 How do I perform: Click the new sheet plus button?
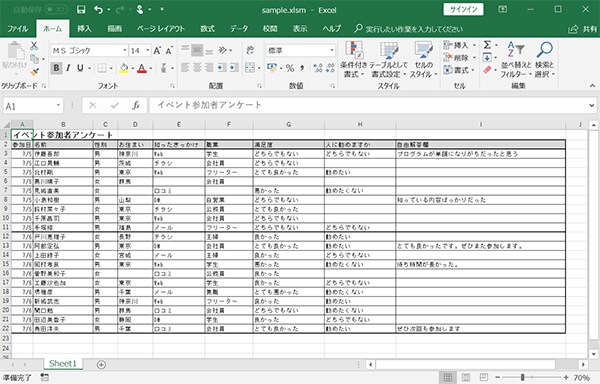tap(101, 364)
